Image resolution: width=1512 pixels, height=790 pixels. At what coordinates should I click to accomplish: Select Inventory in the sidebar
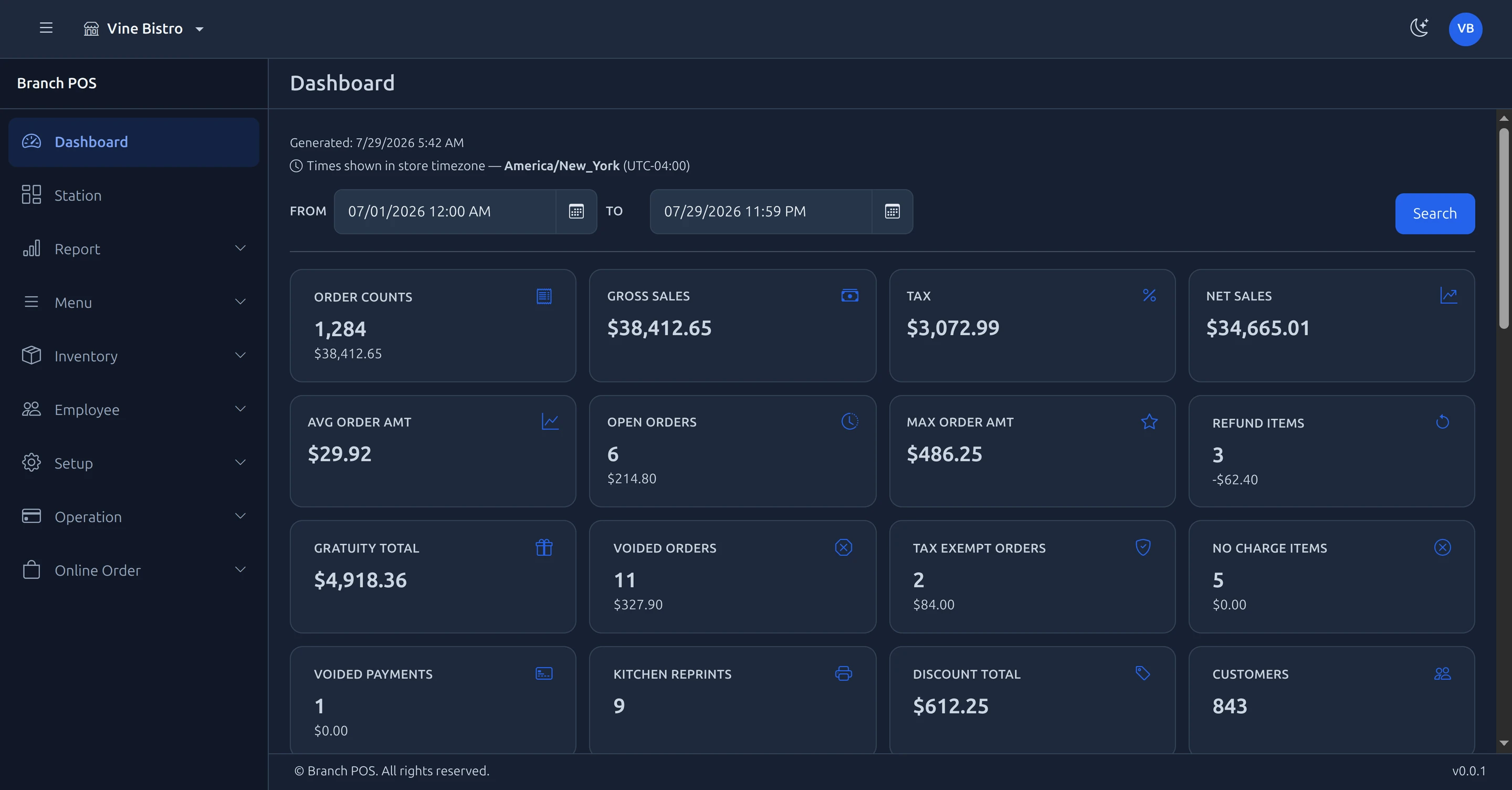[133, 356]
